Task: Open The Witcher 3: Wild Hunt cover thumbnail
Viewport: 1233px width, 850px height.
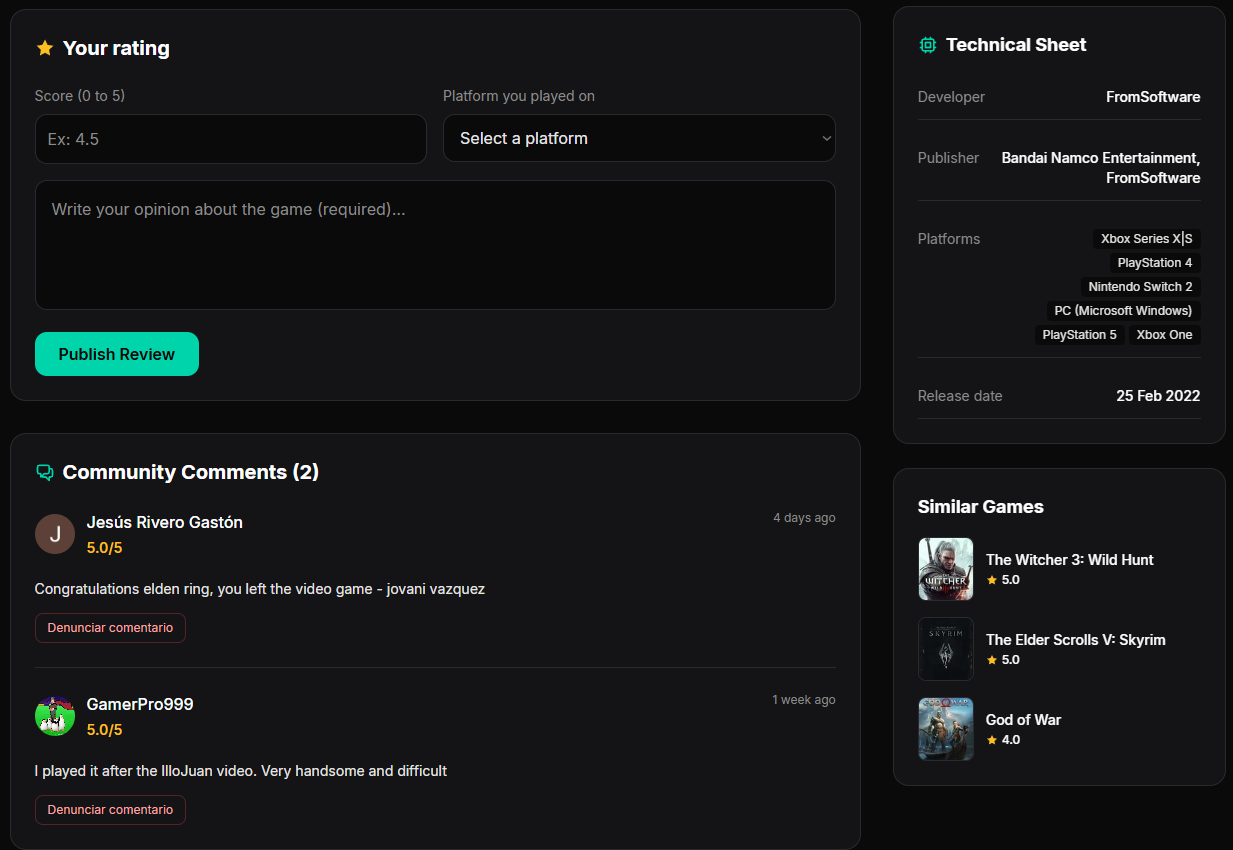Action: [x=946, y=569]
